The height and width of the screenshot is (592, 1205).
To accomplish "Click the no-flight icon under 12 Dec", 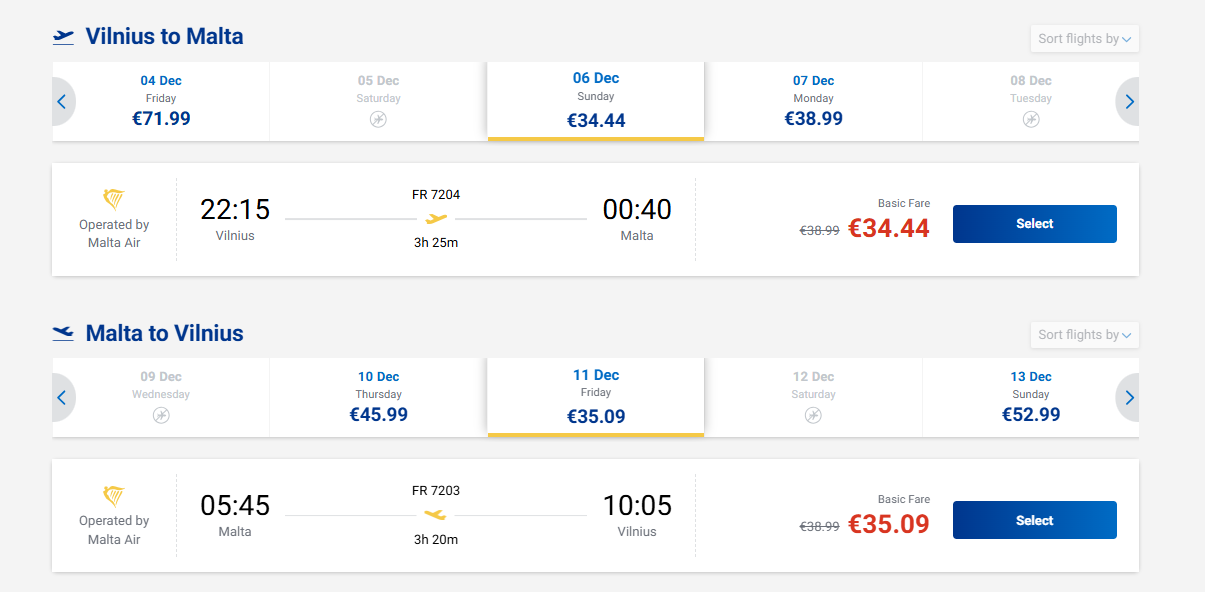I will [813, 415].
